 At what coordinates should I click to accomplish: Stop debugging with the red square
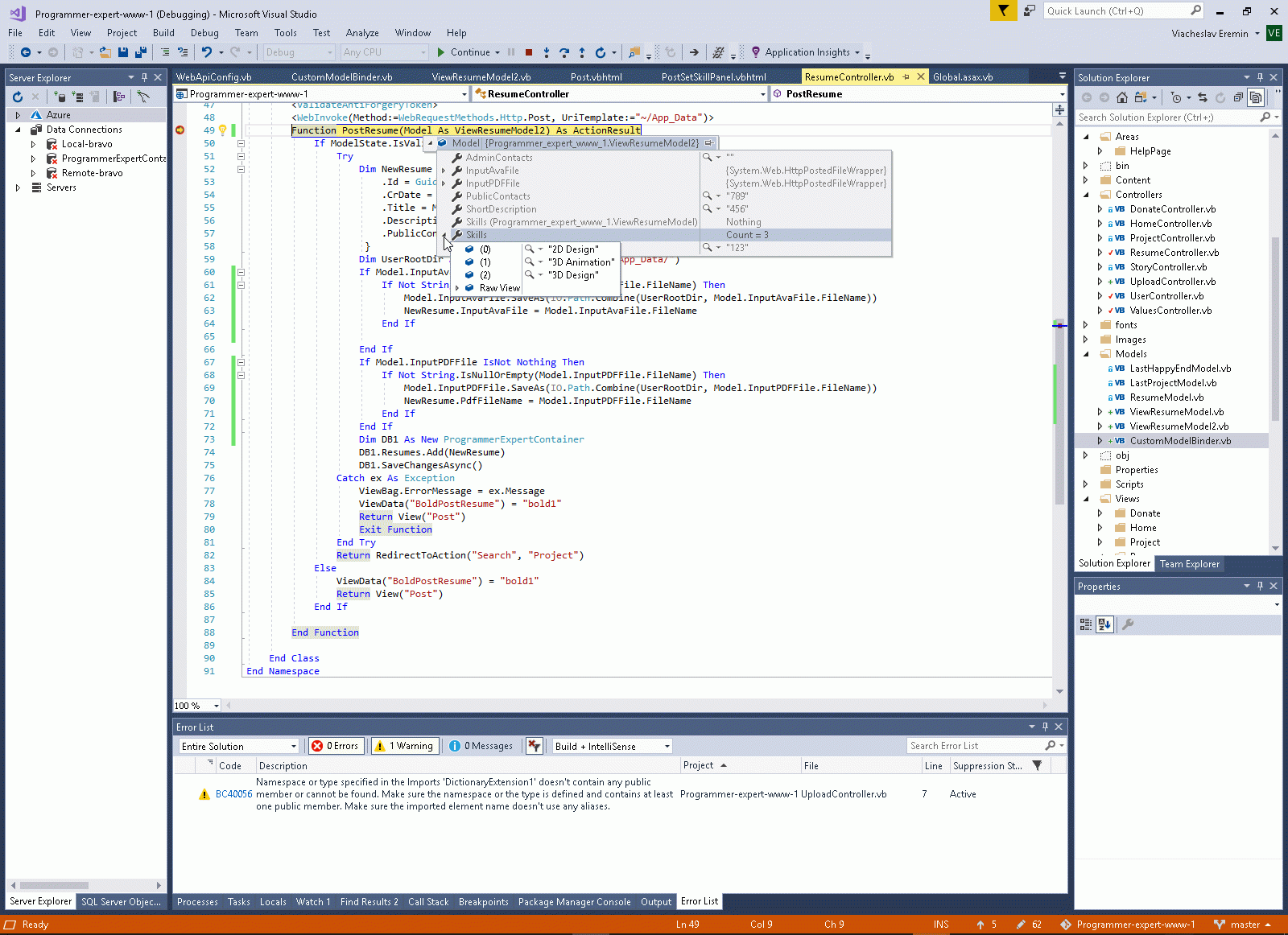pyautogui.click(x=529, y=52)
